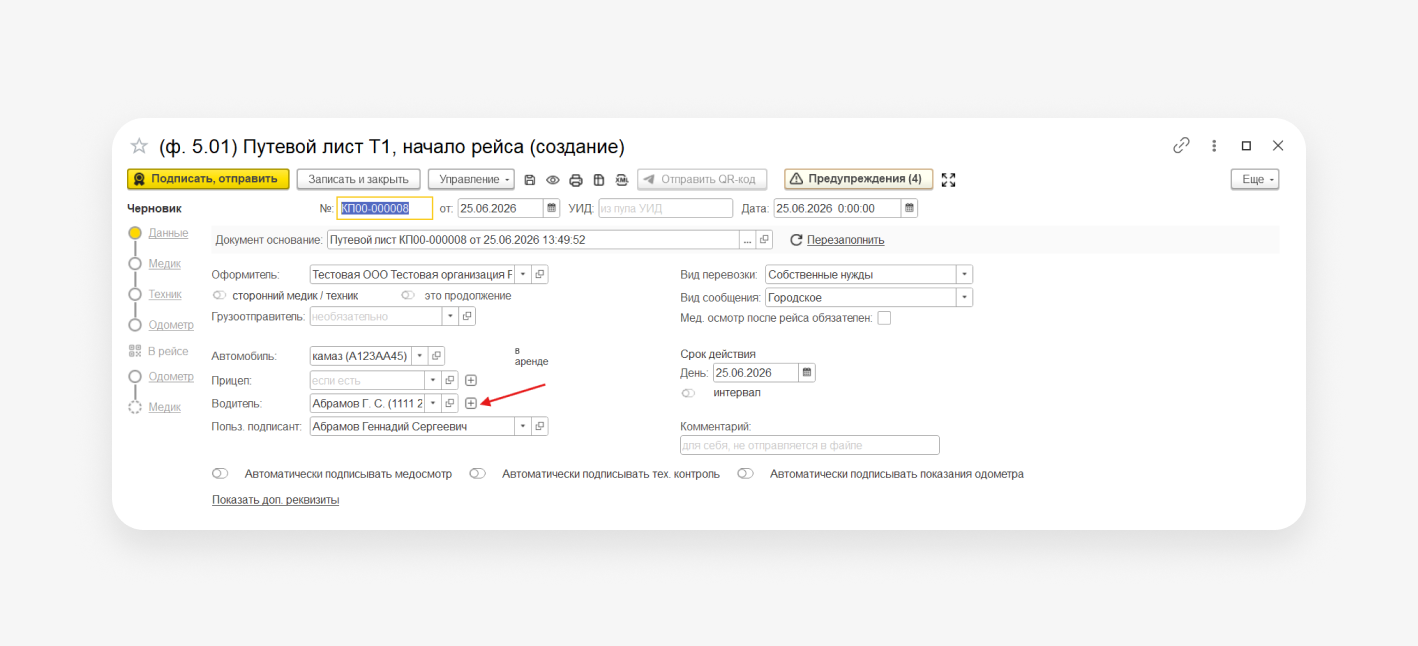Click the save (floppy disk) toolbar icon
The image size is (1418, 646).
click(x=530, y=180)
